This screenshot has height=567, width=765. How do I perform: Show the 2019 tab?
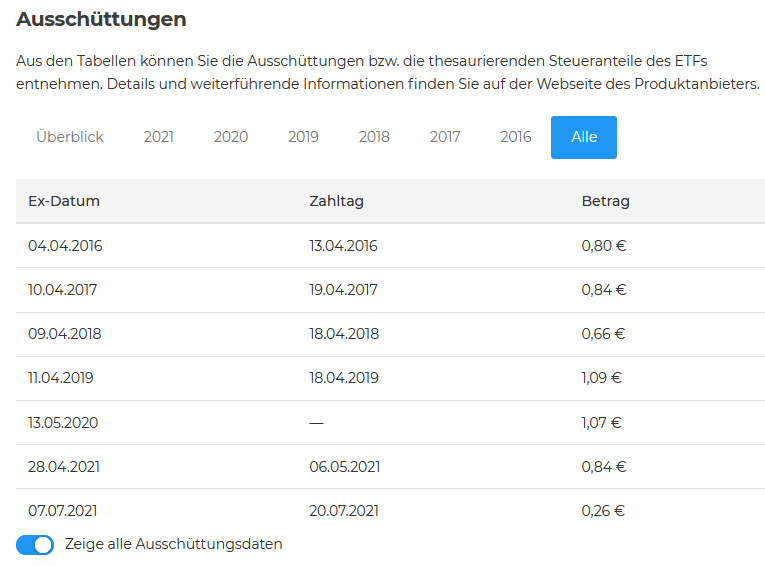coord(303,137)
